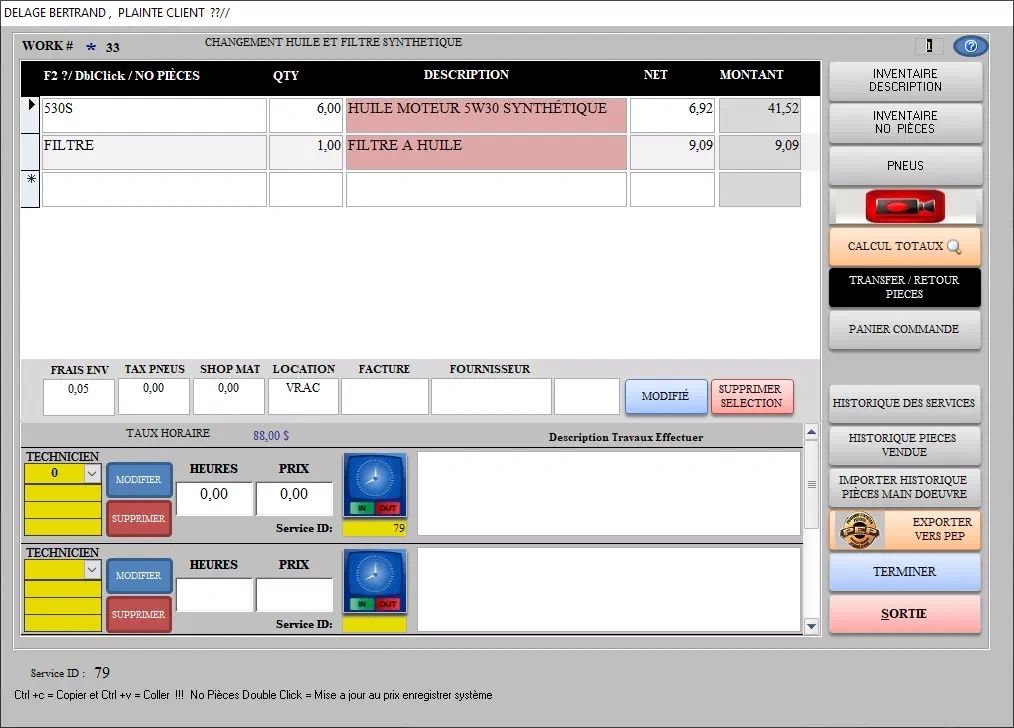
Task: Click quantity cell 6,00
Action: click(x=306, y=115)
